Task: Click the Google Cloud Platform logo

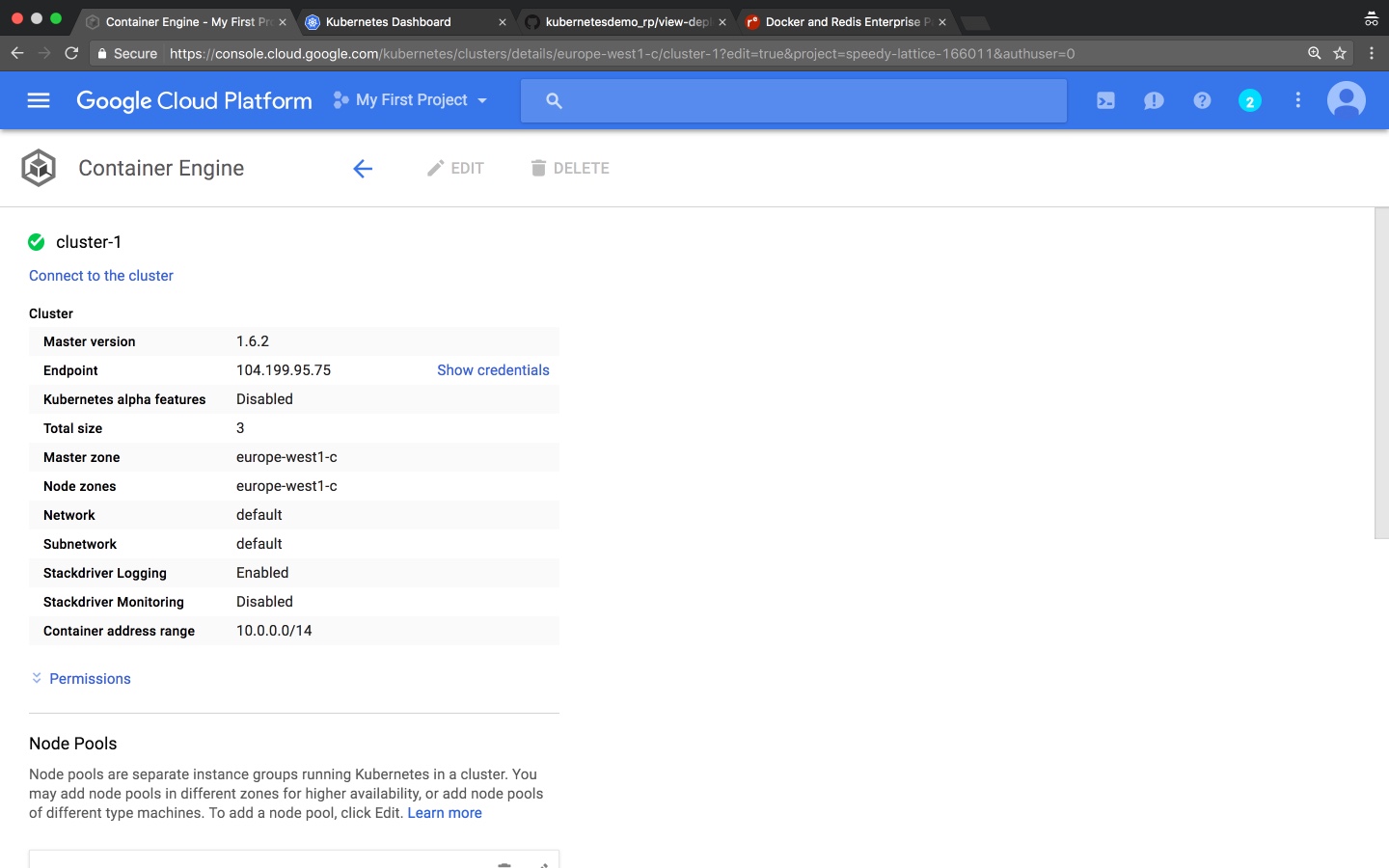Action: (x=194, y=100)
